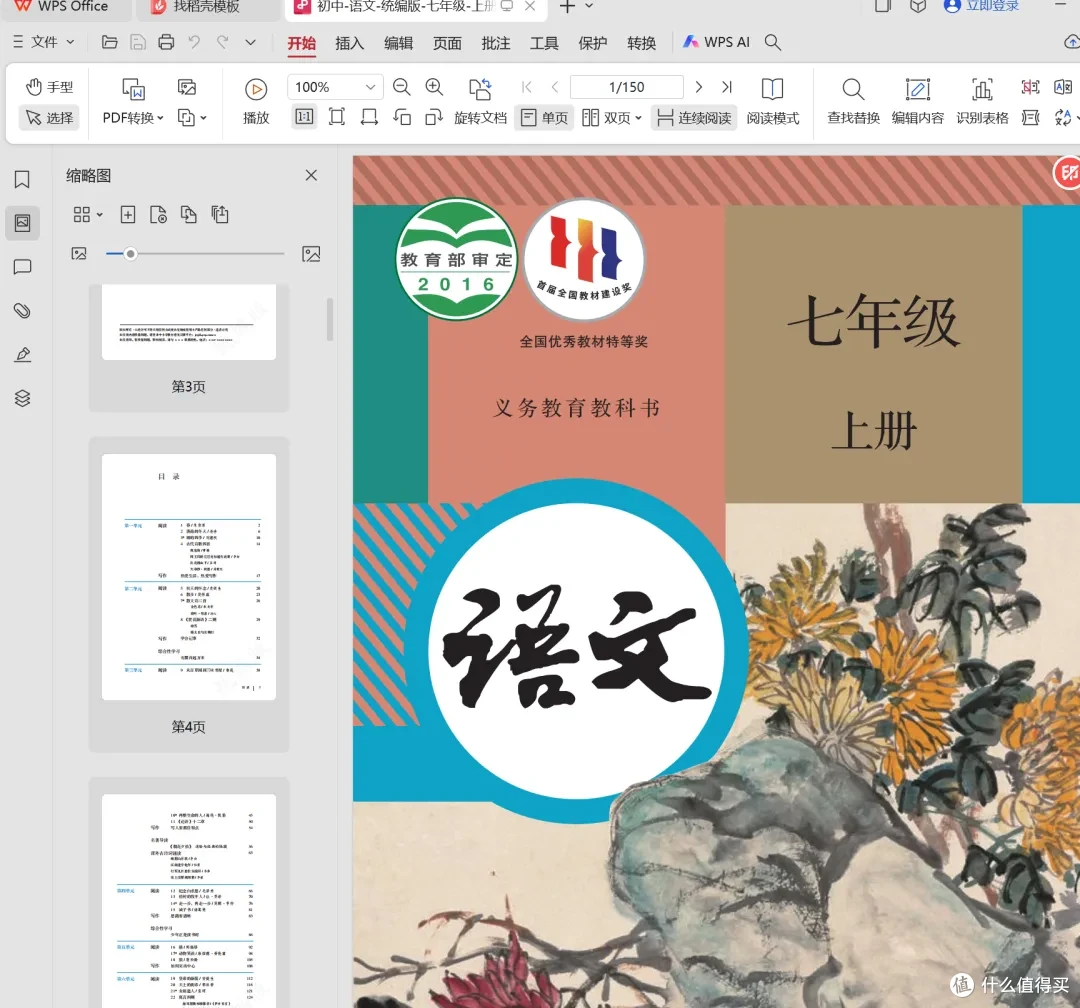Click 识别表格 recognize table tool

click(982, 101)
